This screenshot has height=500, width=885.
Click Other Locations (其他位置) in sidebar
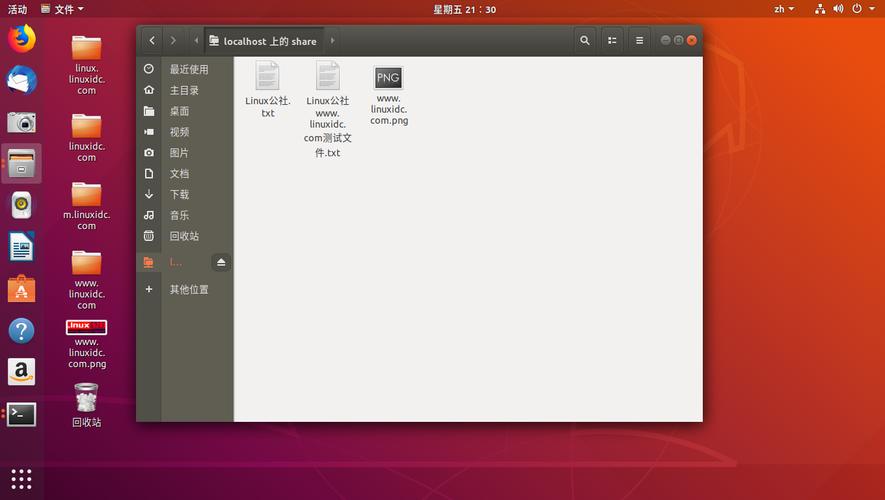click(188, 289)
